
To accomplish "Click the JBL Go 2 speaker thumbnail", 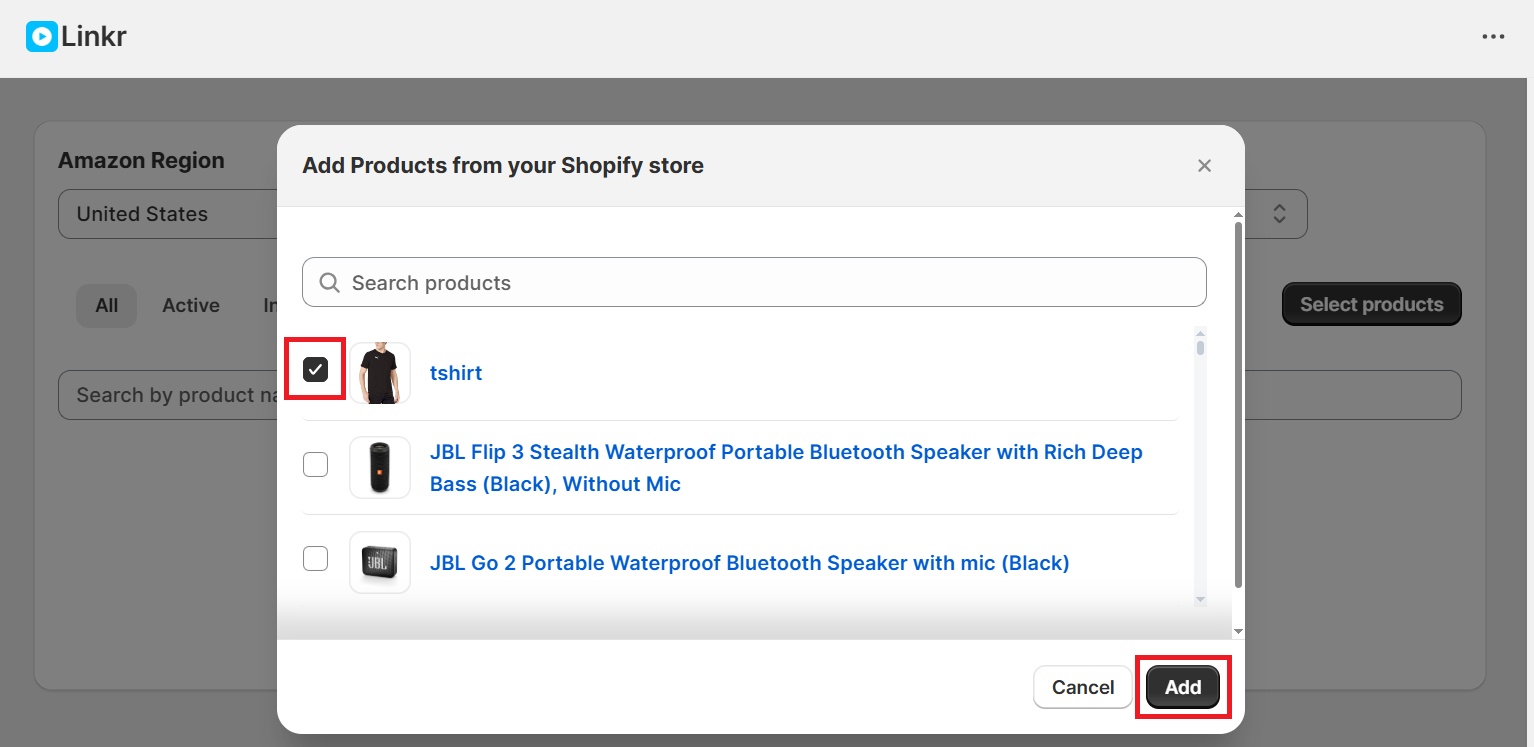I will (380, 562).
